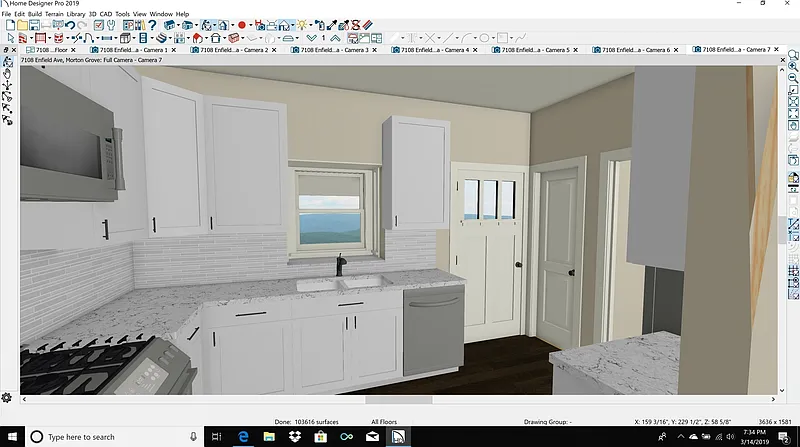800x447 pixels.
Task: Open the Terrain menu
Action: pos(54,14)
